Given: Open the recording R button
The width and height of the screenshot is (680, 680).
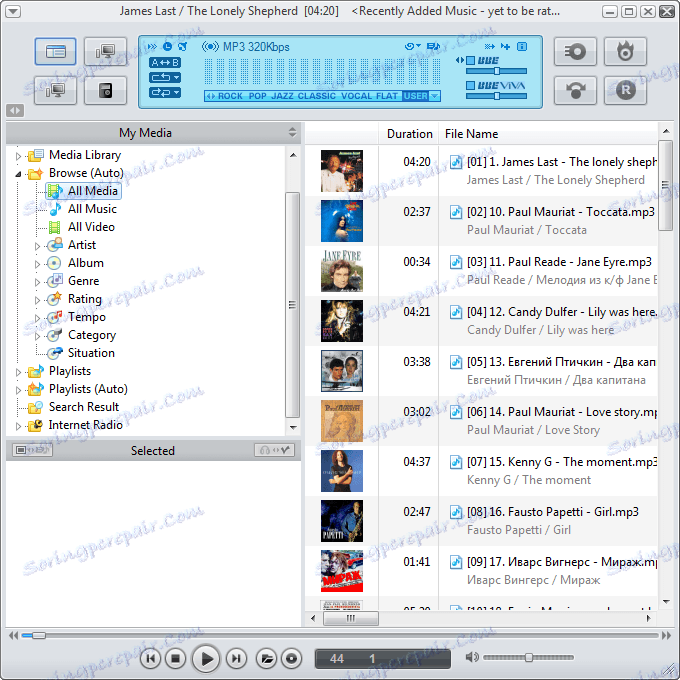Looking at the screenshot, I should coord(625,90).
